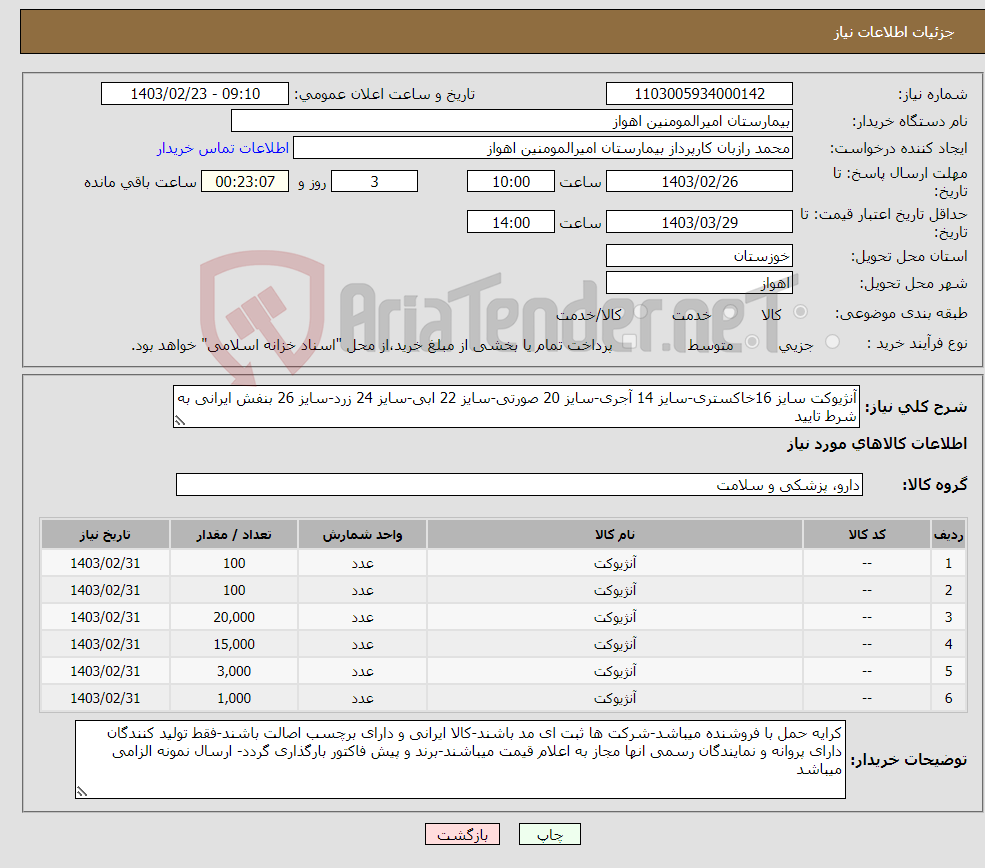Click the need number field 1103005934000142

(699, 94)
